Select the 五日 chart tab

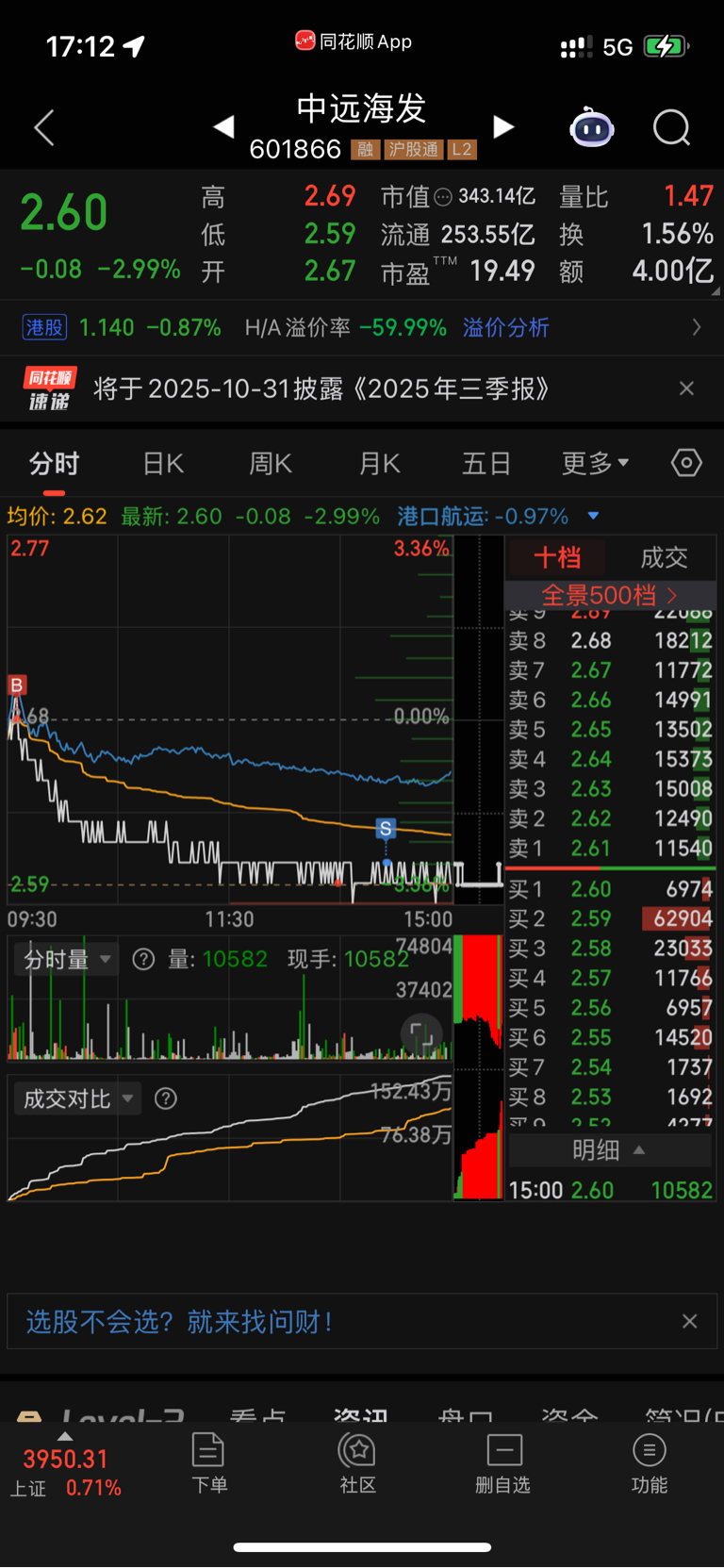click(x=486, y=464)
